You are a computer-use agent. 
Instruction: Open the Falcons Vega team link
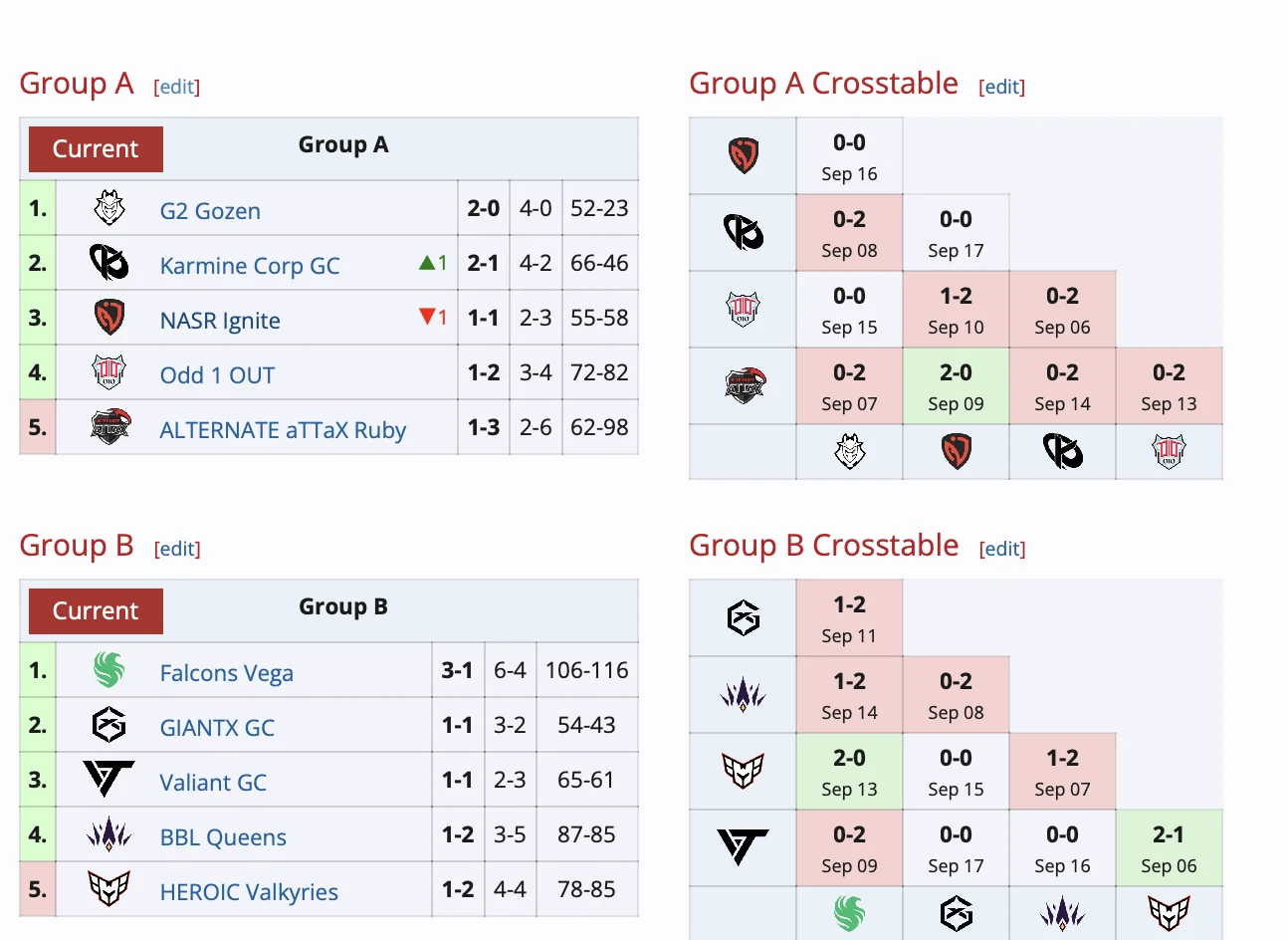point(226,673)
